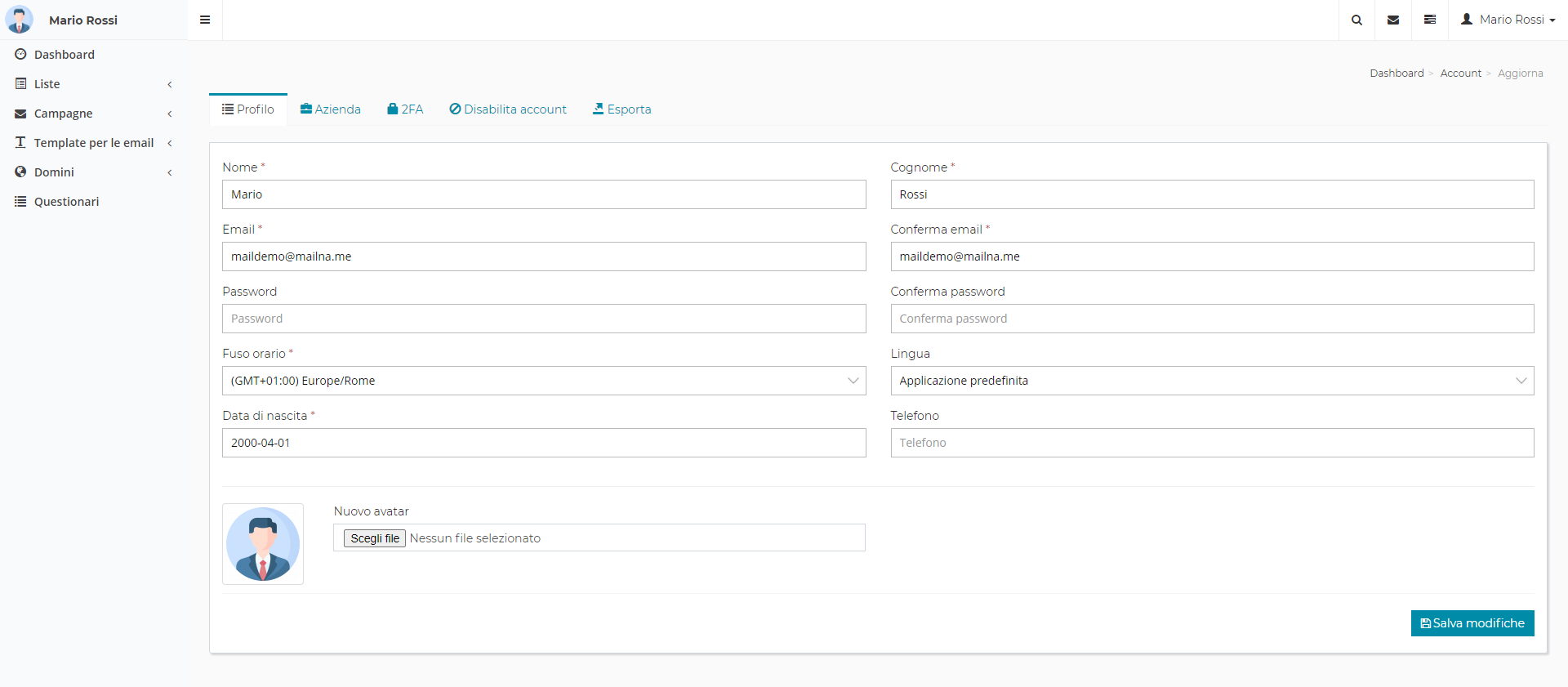This screenshot has width=1568, height=687.
Task: Click the hamburger menu toggle icon
Action: point(205,20)
